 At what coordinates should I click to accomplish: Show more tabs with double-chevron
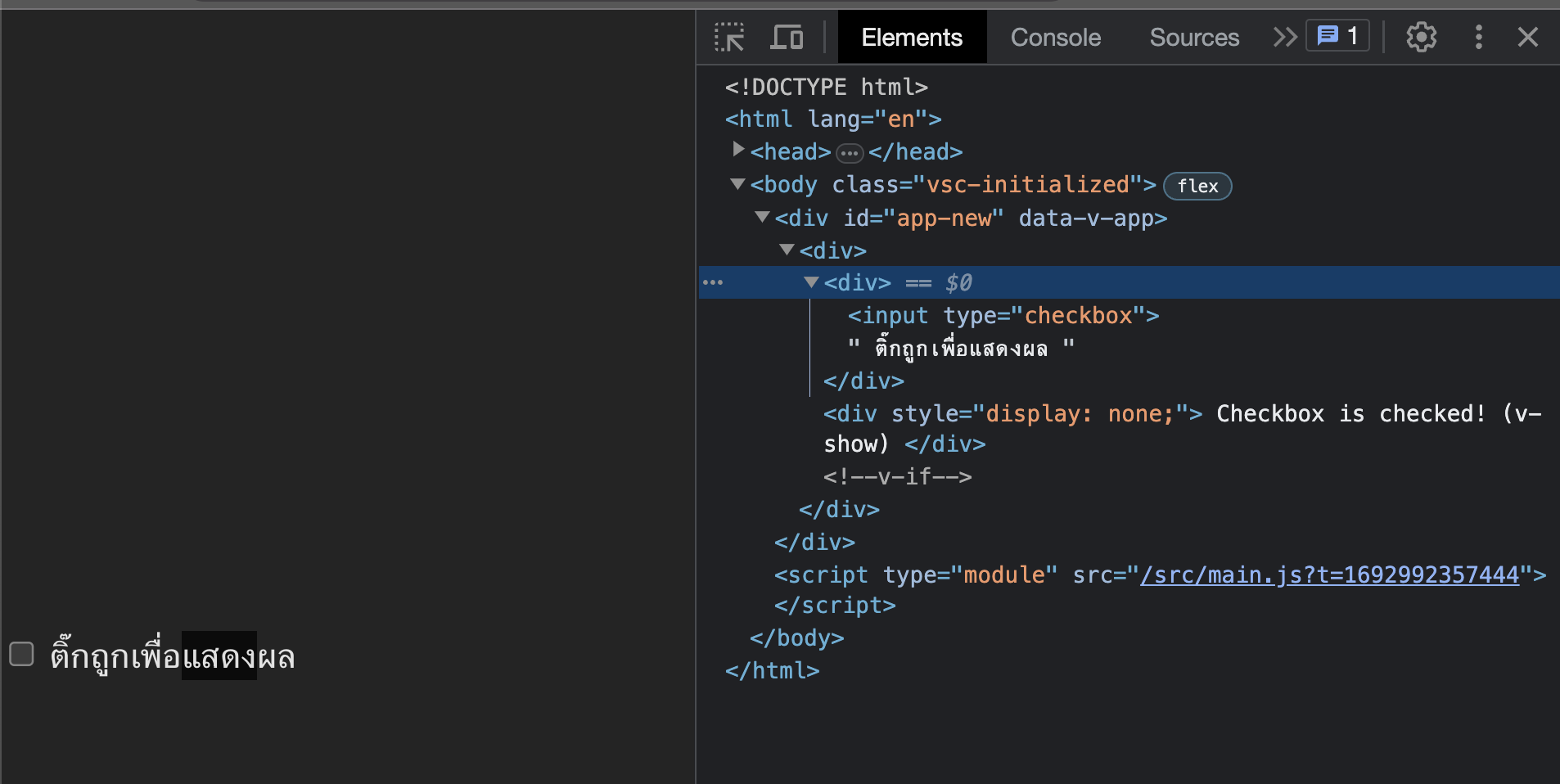pyautogui.click(x=1285, y=37)
